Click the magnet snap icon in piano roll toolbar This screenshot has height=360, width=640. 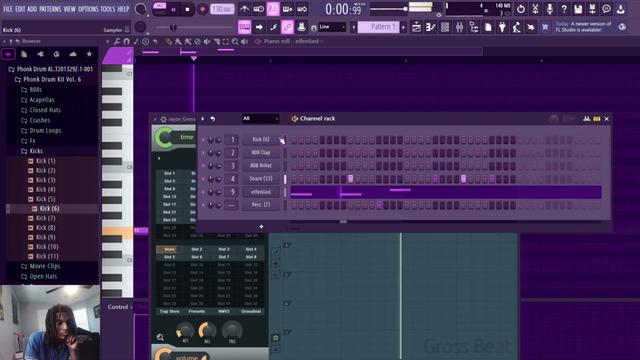[x=127, y=41]
